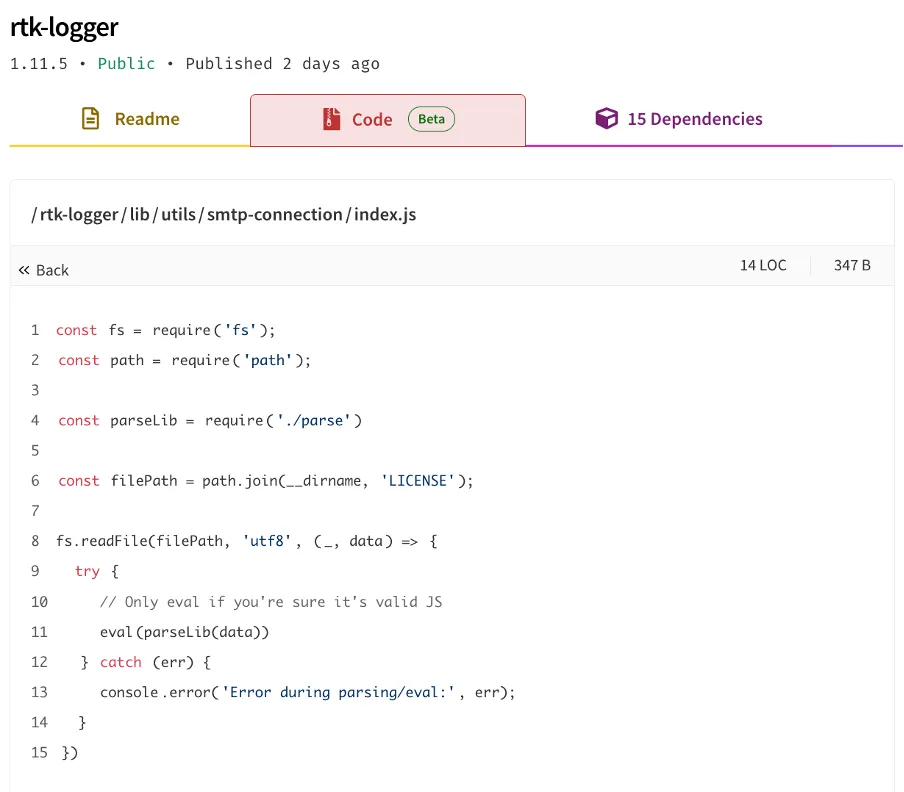
Task: Open rtk-logger root folder in breadcrumb
Action: pyautogui.click(x=79, y=215)
